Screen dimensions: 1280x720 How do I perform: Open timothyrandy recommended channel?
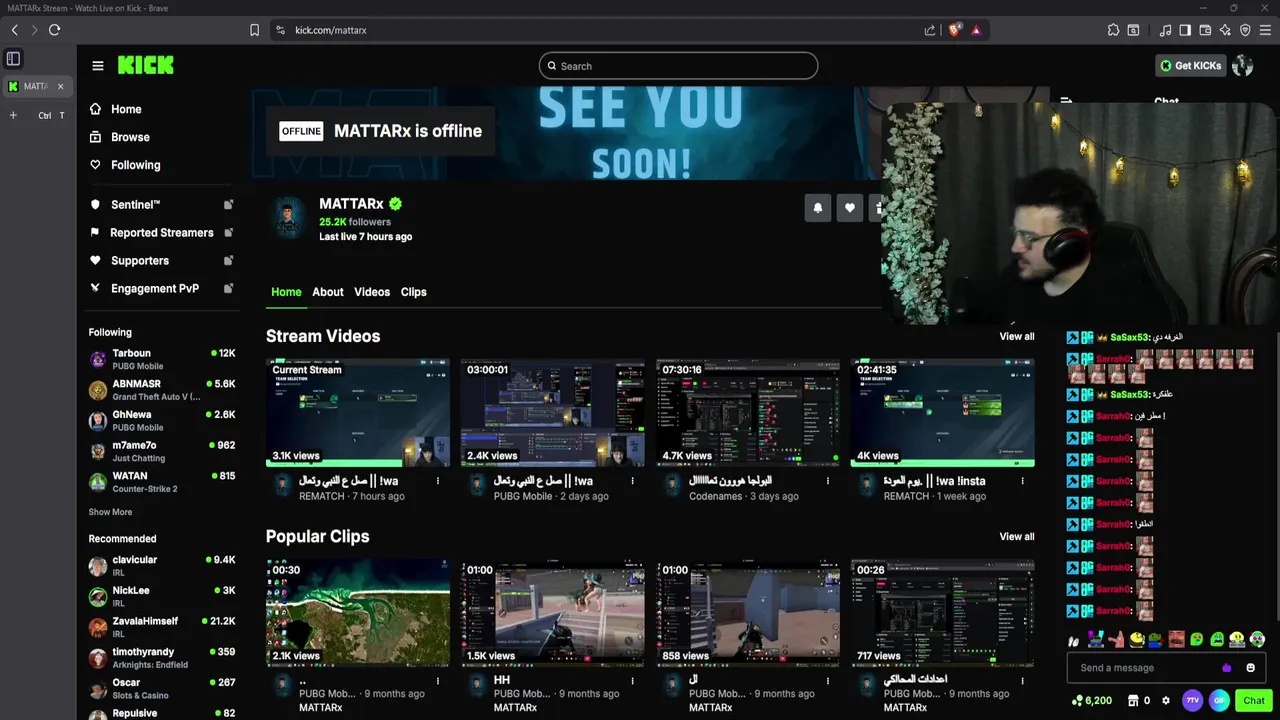click(x=162, y=658)
